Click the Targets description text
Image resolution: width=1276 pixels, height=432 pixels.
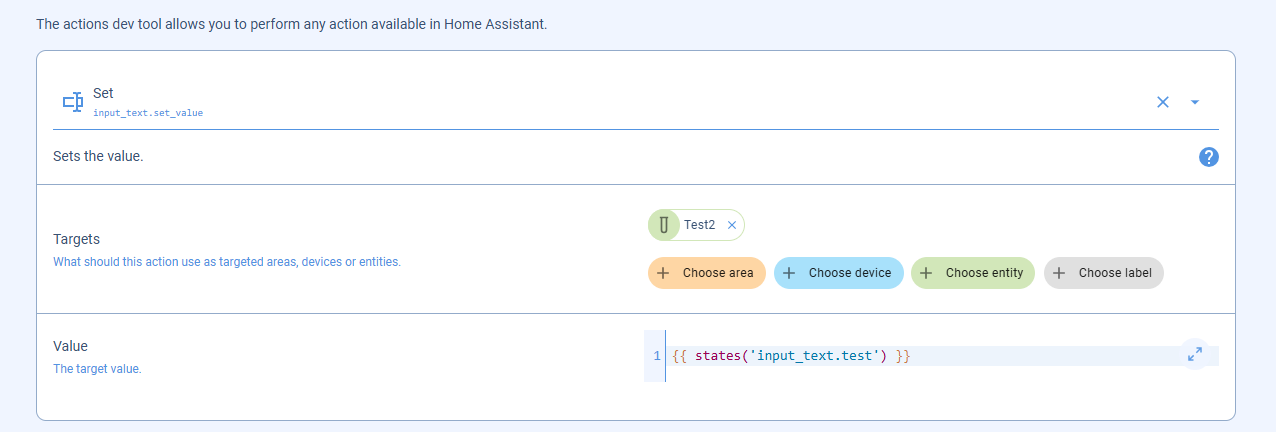[x=227, y=262]
